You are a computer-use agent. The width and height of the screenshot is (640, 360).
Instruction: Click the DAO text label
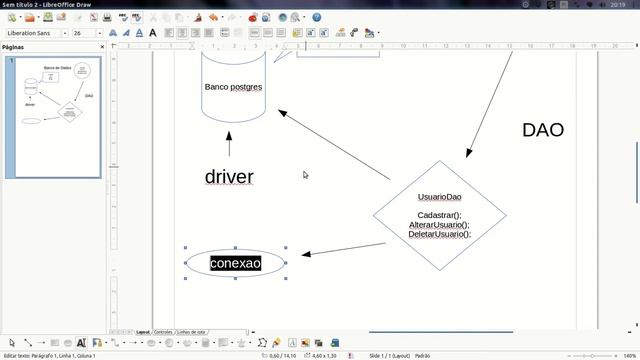point(543,130)
